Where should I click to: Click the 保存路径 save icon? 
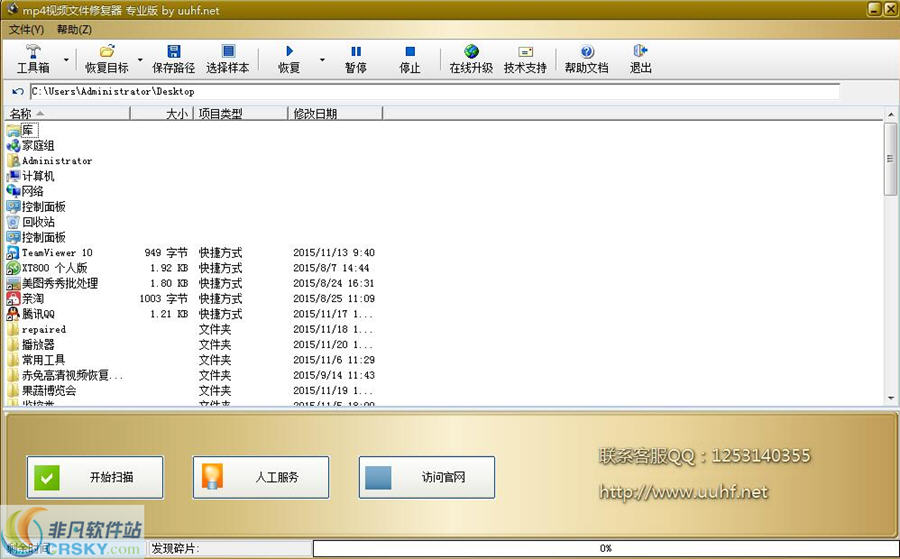click(x=173, y=52)
